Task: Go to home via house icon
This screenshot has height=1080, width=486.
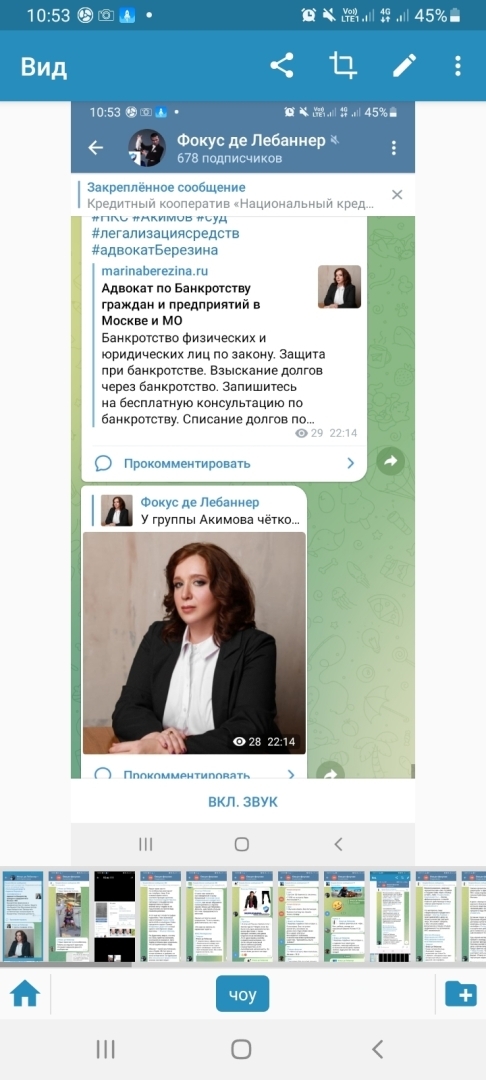Action: point(25,994)
